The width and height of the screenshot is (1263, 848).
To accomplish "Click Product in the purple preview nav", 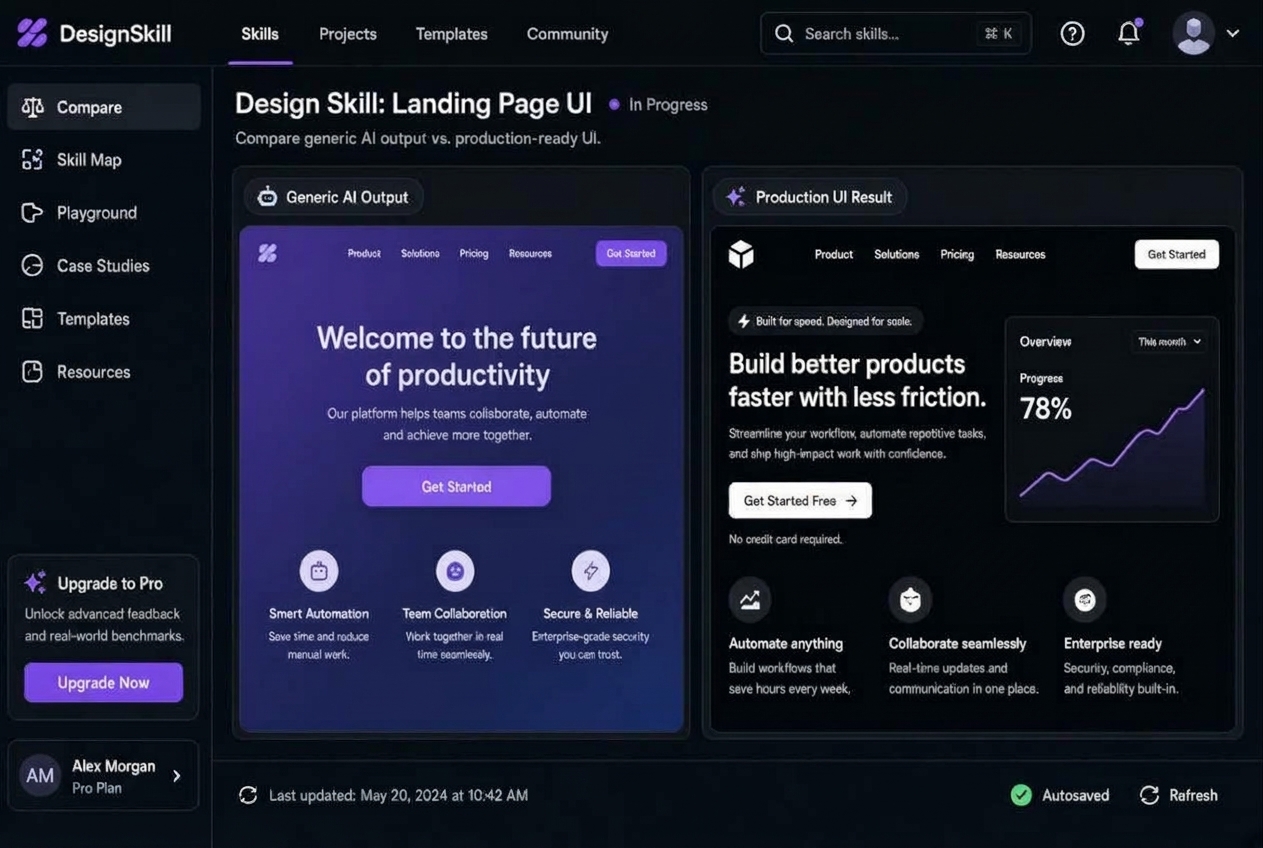I will click(364, 254).
